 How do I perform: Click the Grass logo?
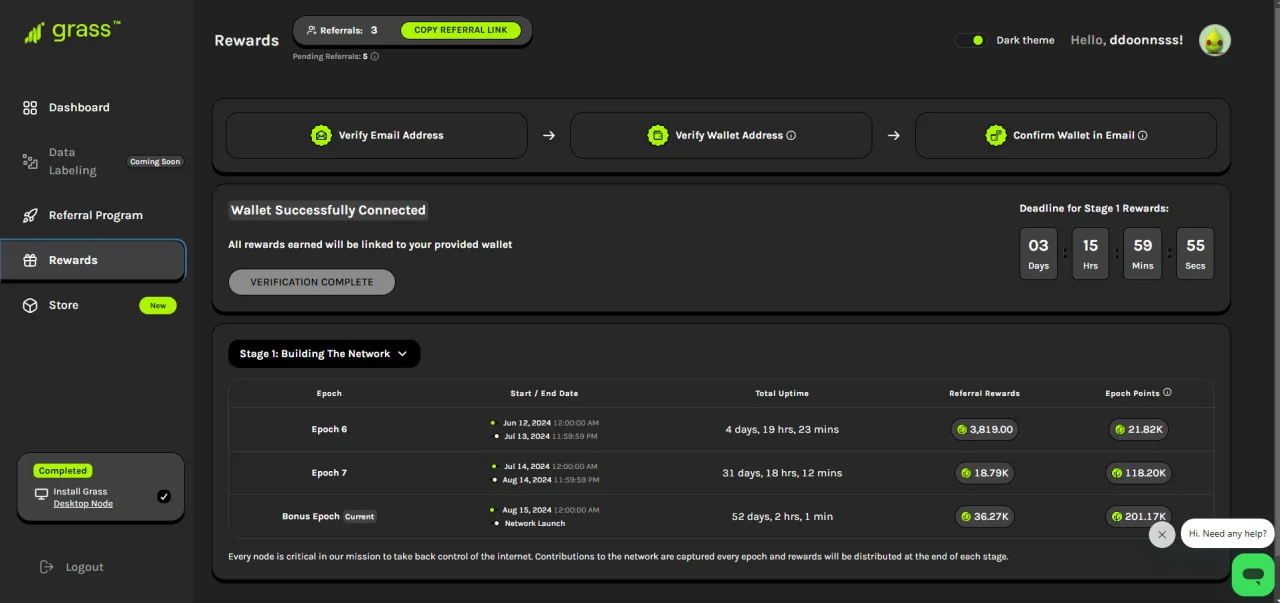click(x=72, y=32)
